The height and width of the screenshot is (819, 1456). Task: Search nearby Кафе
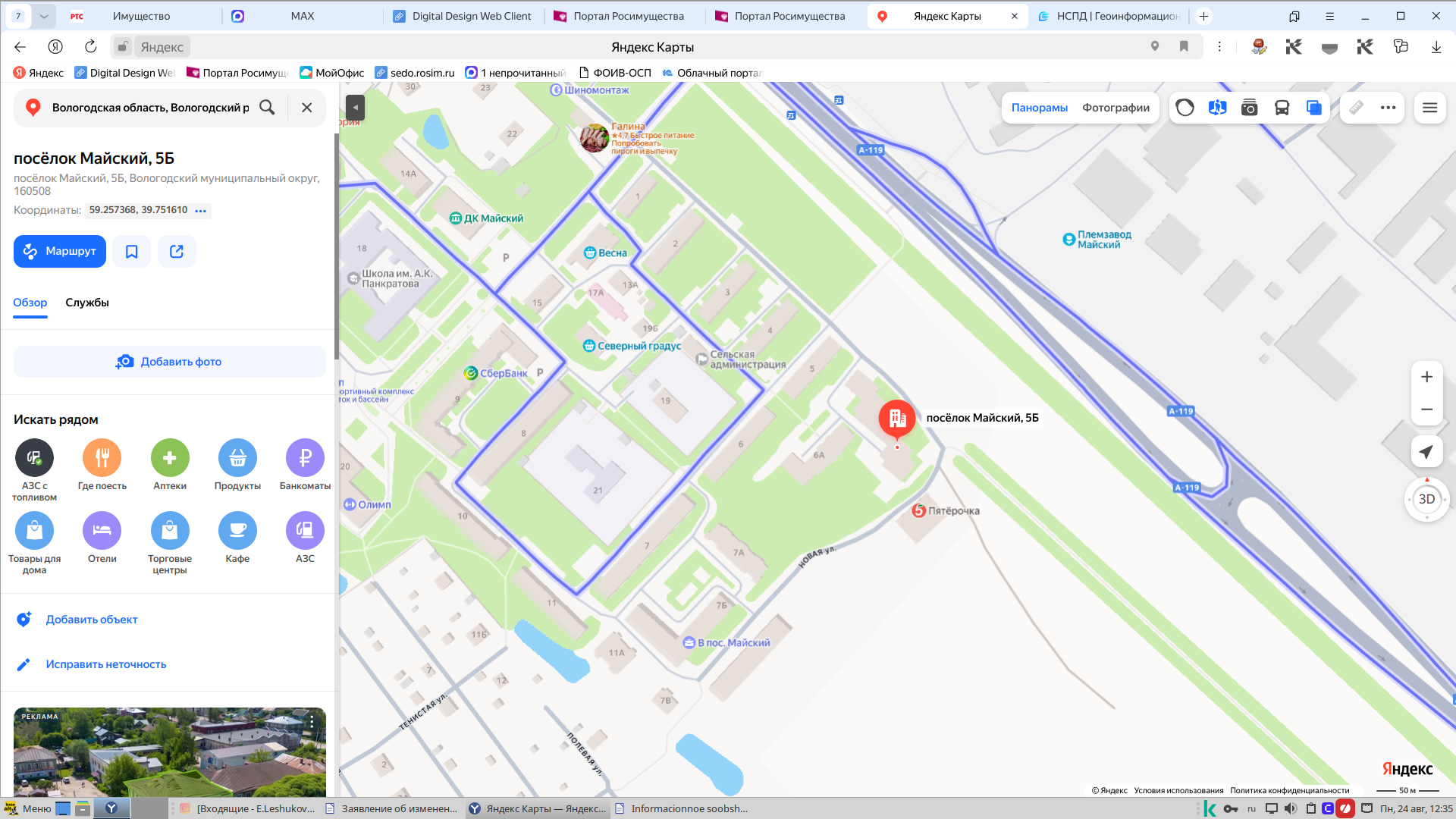pyautogui.click(x=237, y=538)
